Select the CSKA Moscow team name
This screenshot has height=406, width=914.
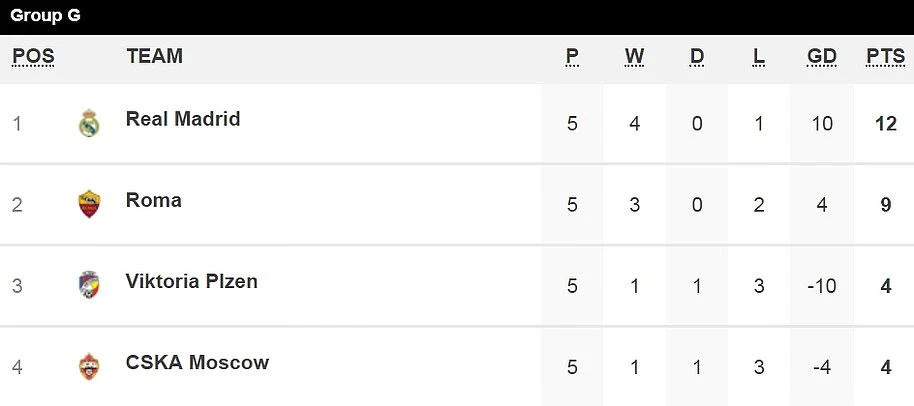click(197, 362)
